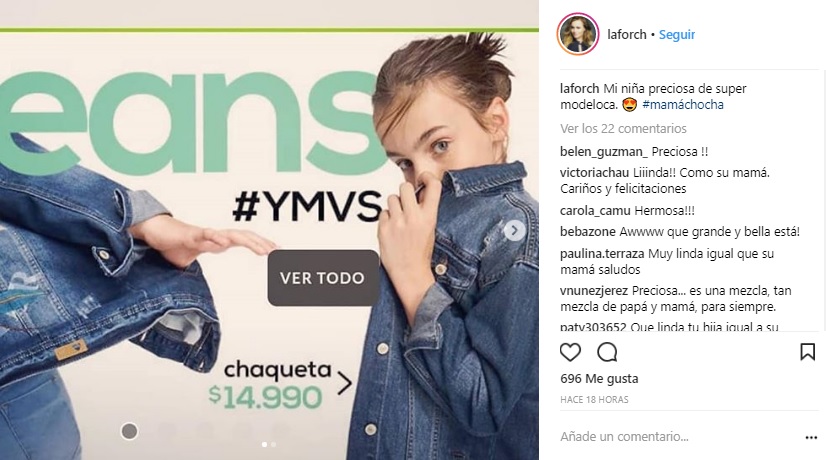The width and height of the screenshot is (826, 460).
Task: Select first carousel dot indicator
Action: (x=264, y=445)
